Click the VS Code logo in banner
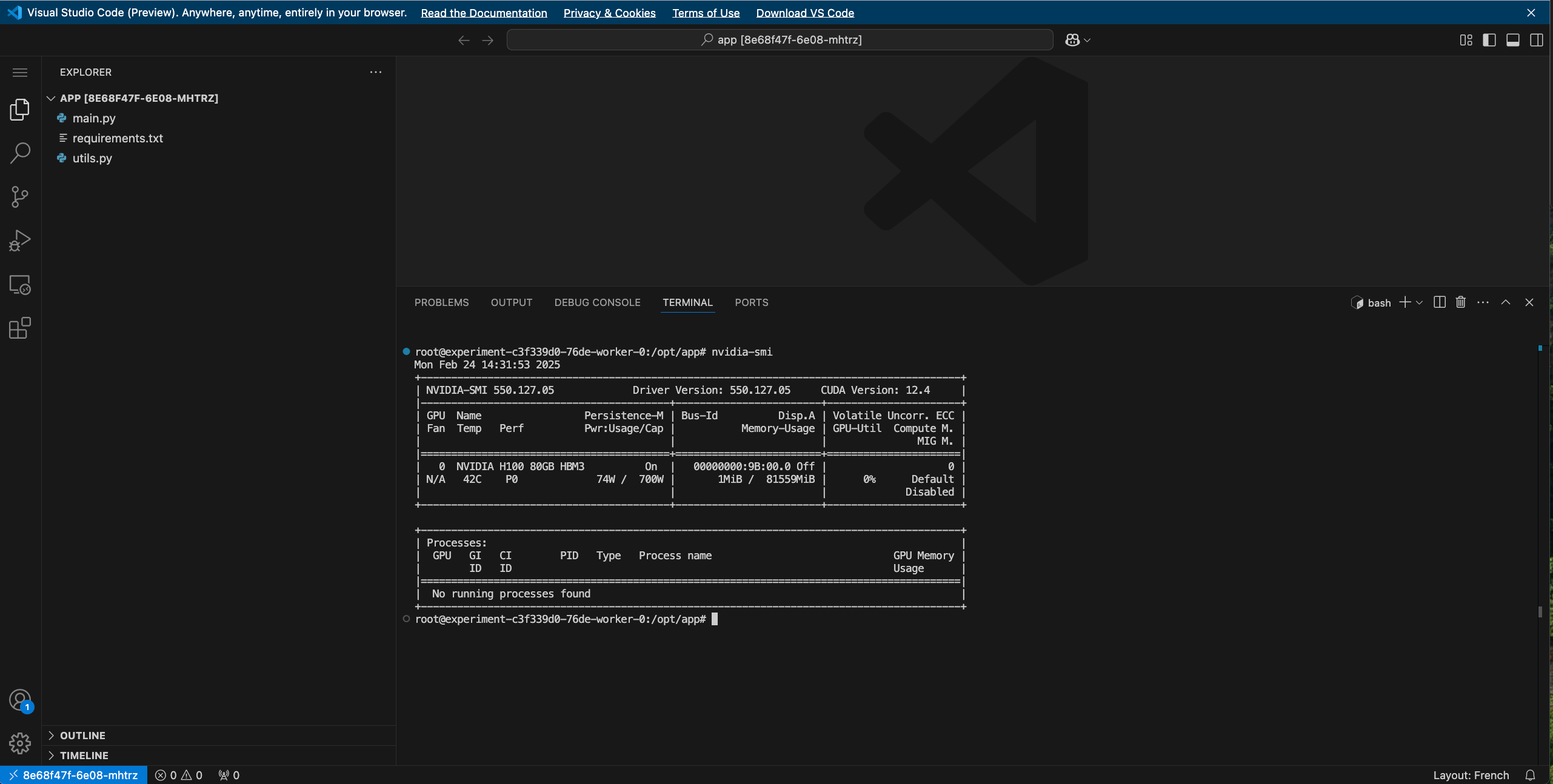Image resolution: width=1553 pixels, height=784 pixels. pos(15,12)
